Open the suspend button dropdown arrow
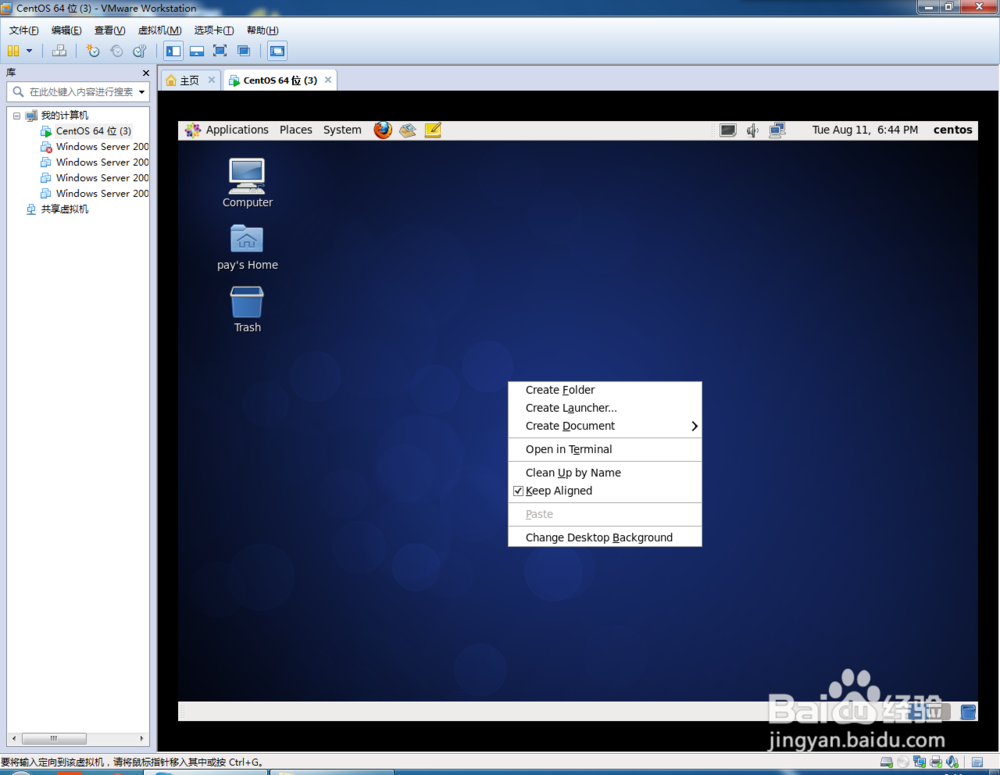The height and width of the screenshot is (775, 1000). tap(28, 51)
